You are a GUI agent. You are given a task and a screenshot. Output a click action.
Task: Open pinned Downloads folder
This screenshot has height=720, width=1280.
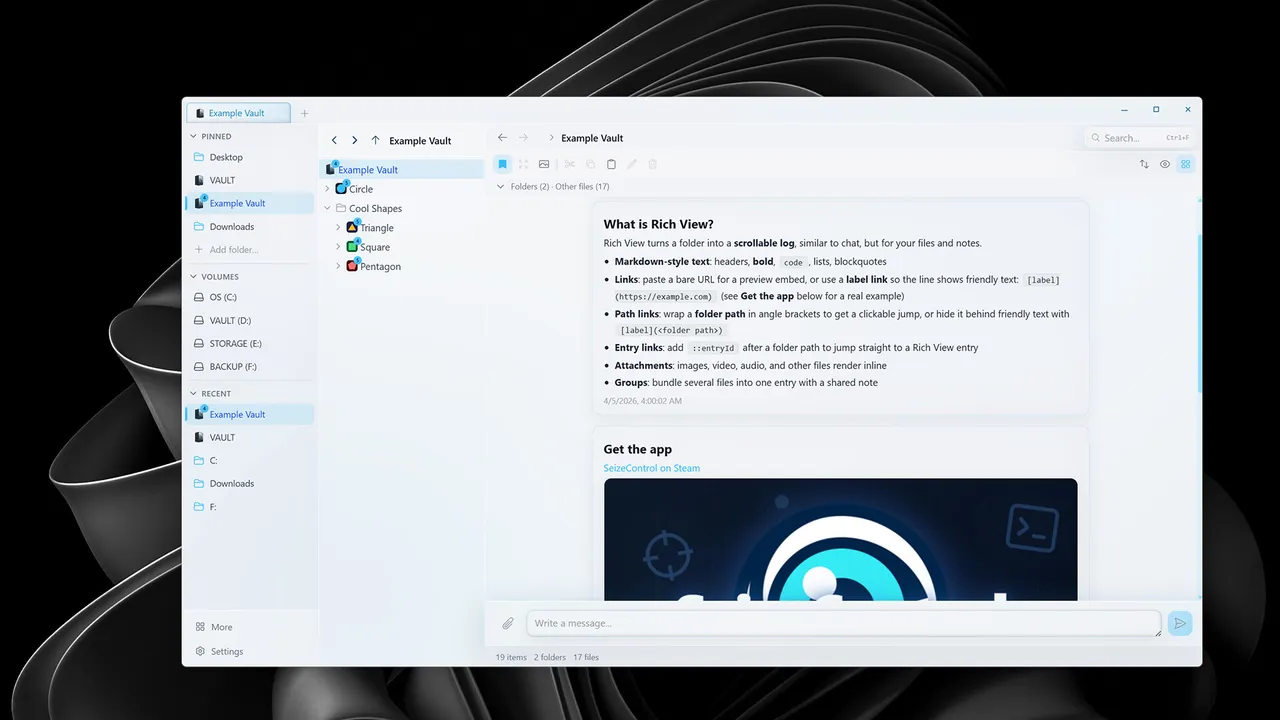[x=249, y=226]
